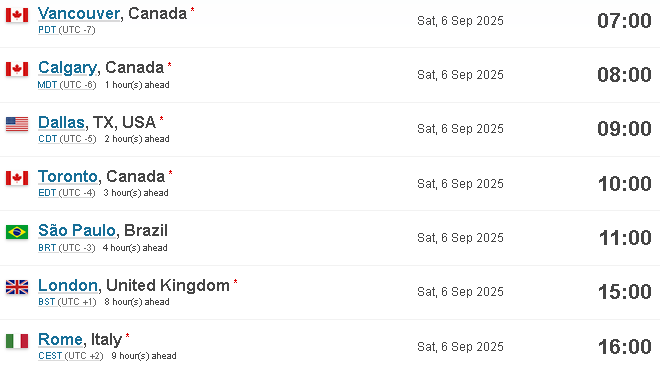The height and width of the screenshot is (376, 660).
Task: Click the Canada flag beside Toronto
Action: point(17,178)
